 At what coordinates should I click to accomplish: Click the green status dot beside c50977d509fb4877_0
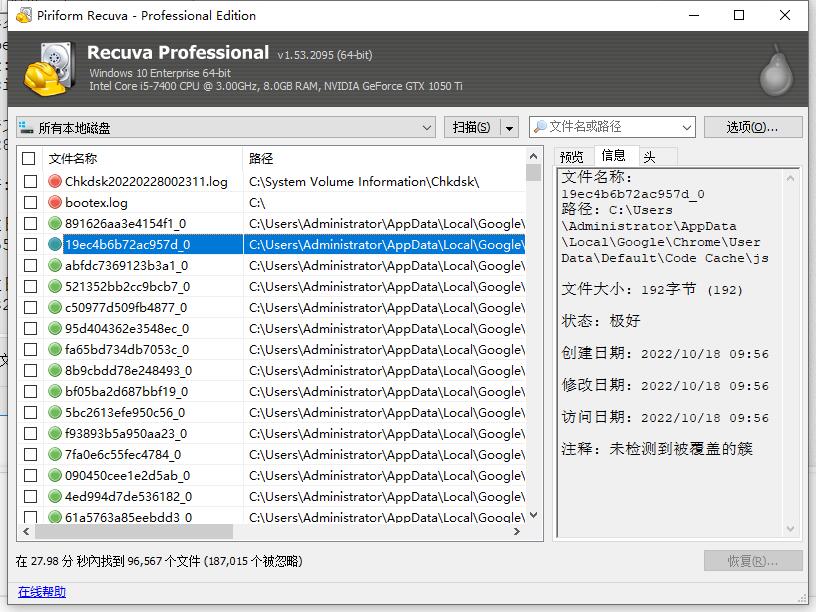coord(55,307)
